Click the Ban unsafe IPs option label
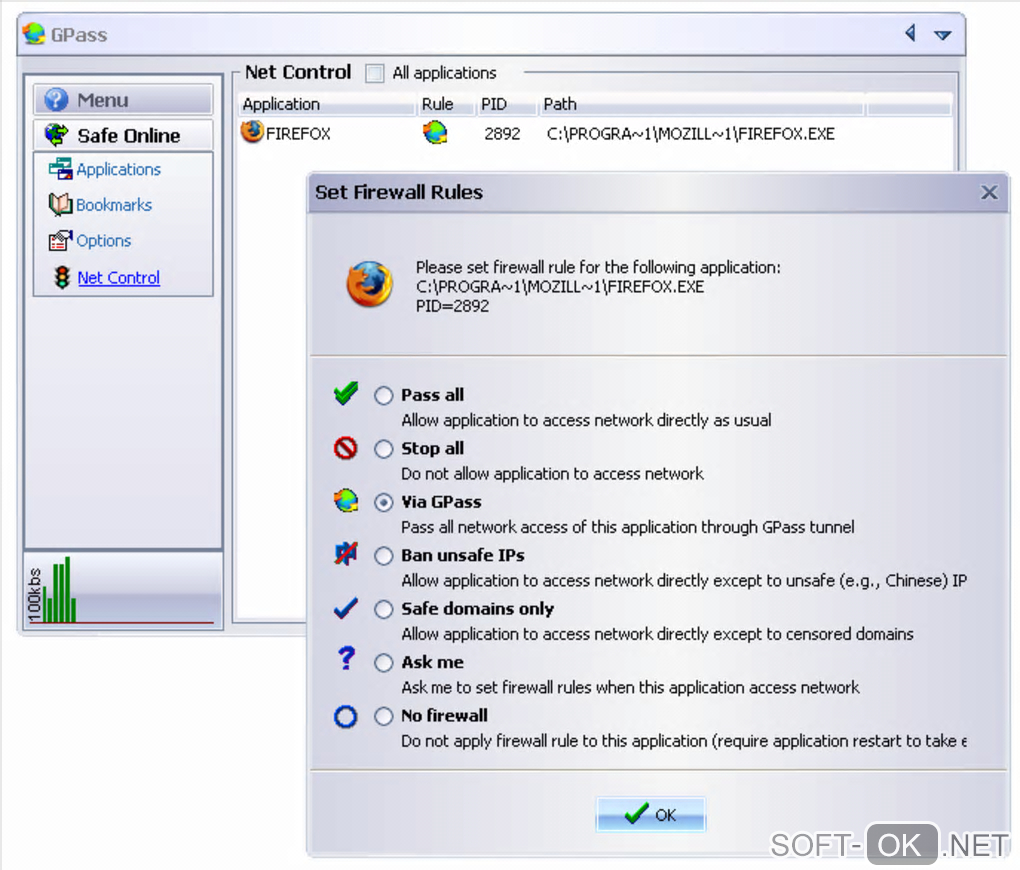Image resolution: width=1020 pixels, height=870 pixels. coord(463,555)
